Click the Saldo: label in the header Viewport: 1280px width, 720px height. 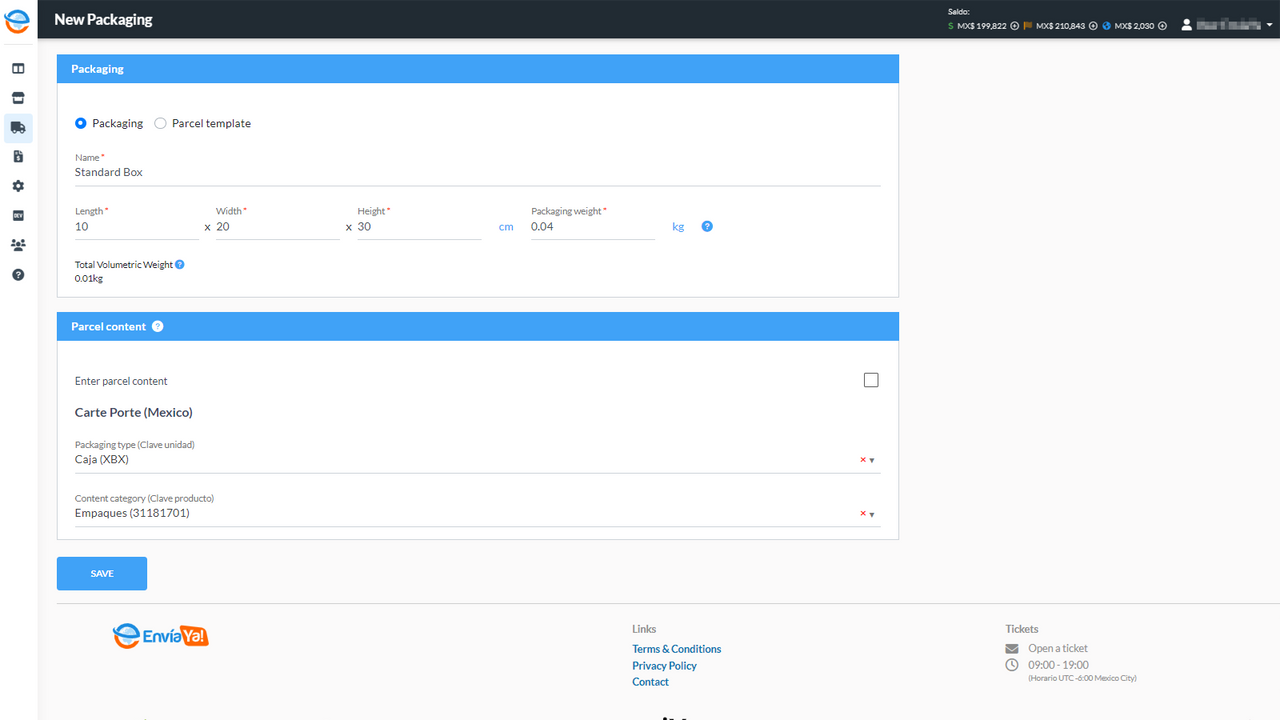click(x=959, y=12)
